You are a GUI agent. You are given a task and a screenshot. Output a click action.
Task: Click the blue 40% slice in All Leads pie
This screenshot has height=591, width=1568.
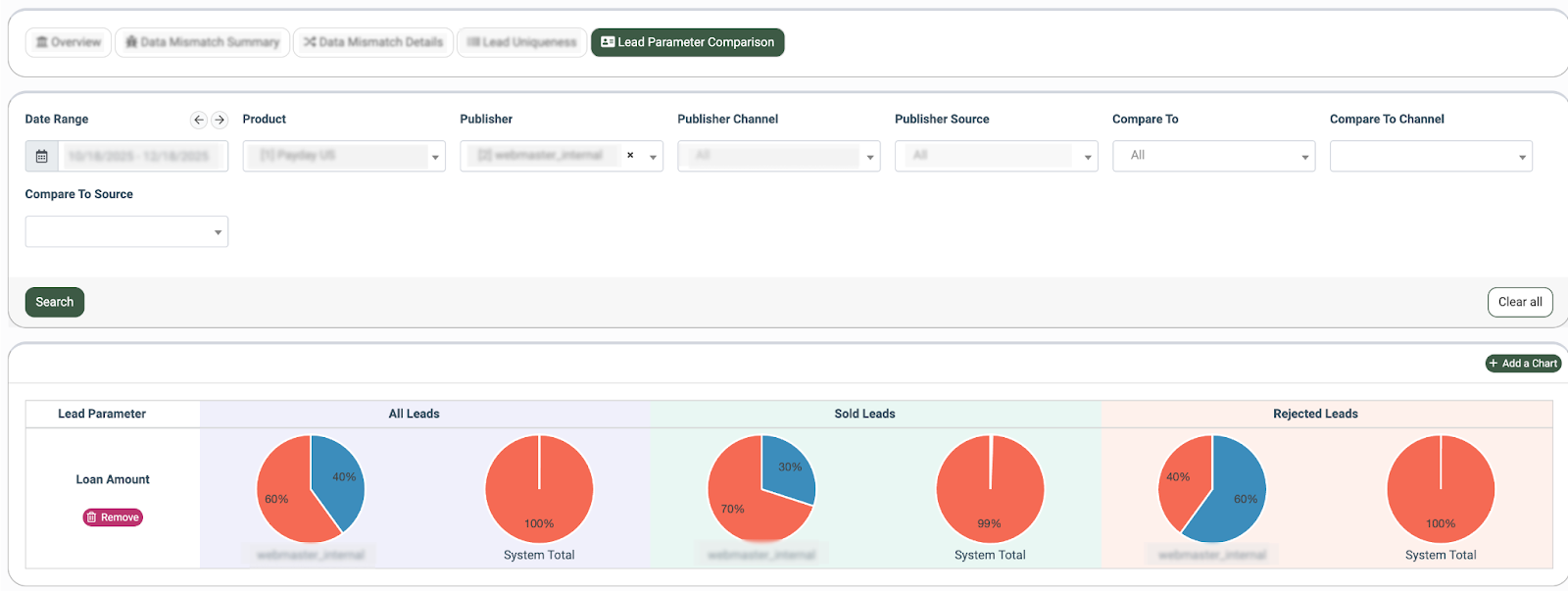tap(337, 475)
